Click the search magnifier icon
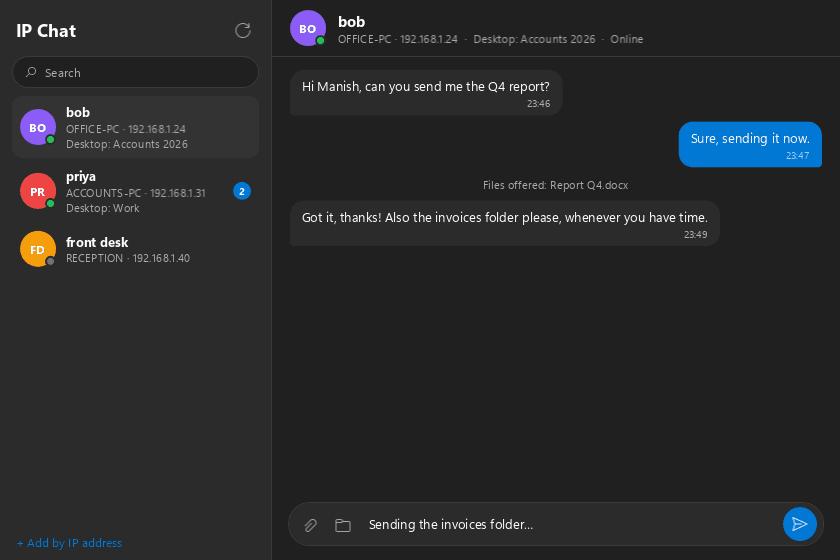Image resolution: width=840 pixels, height=560 pixels. pos(31,72)
